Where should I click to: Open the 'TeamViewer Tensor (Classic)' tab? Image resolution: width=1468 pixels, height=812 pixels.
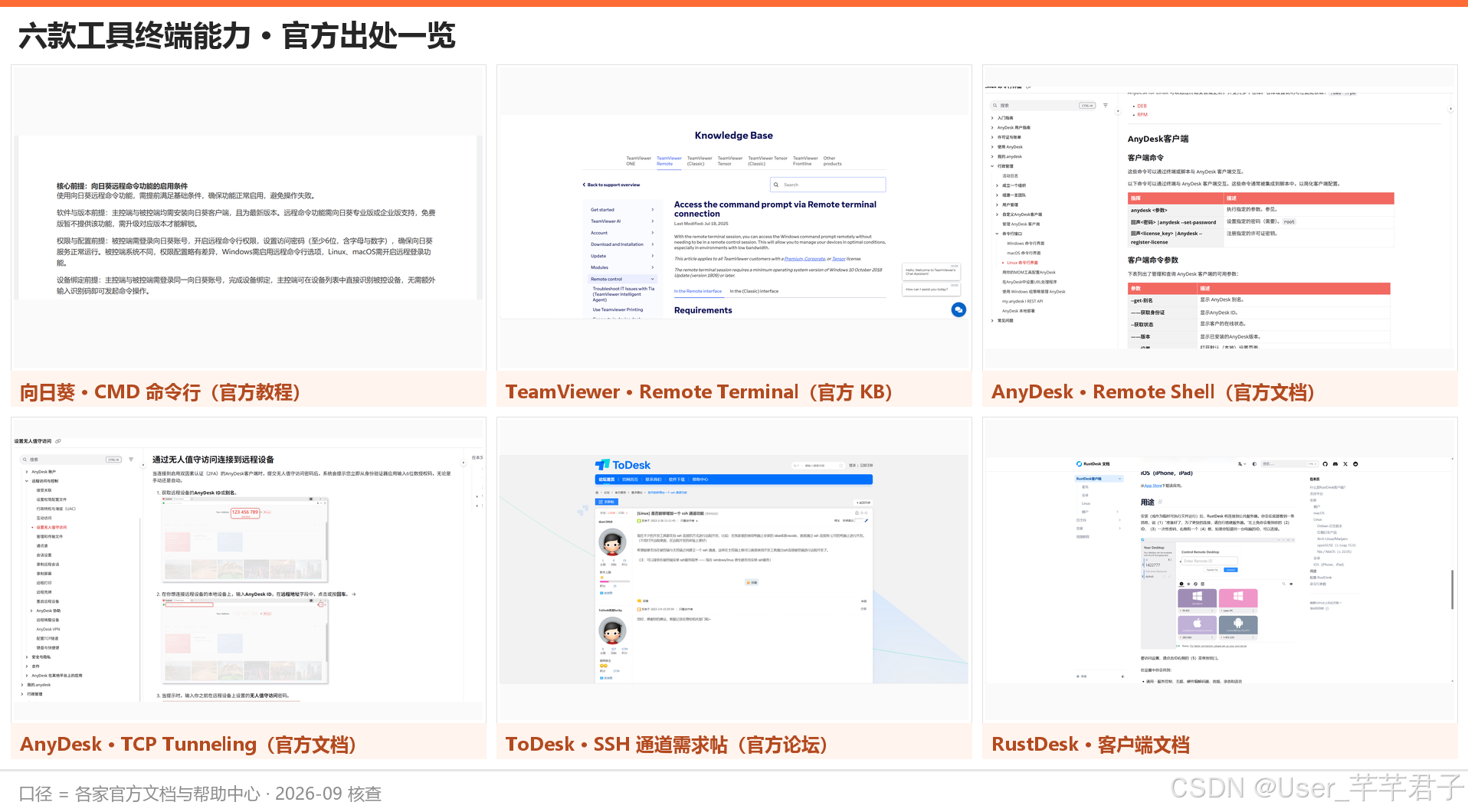[x=767, y=161]
